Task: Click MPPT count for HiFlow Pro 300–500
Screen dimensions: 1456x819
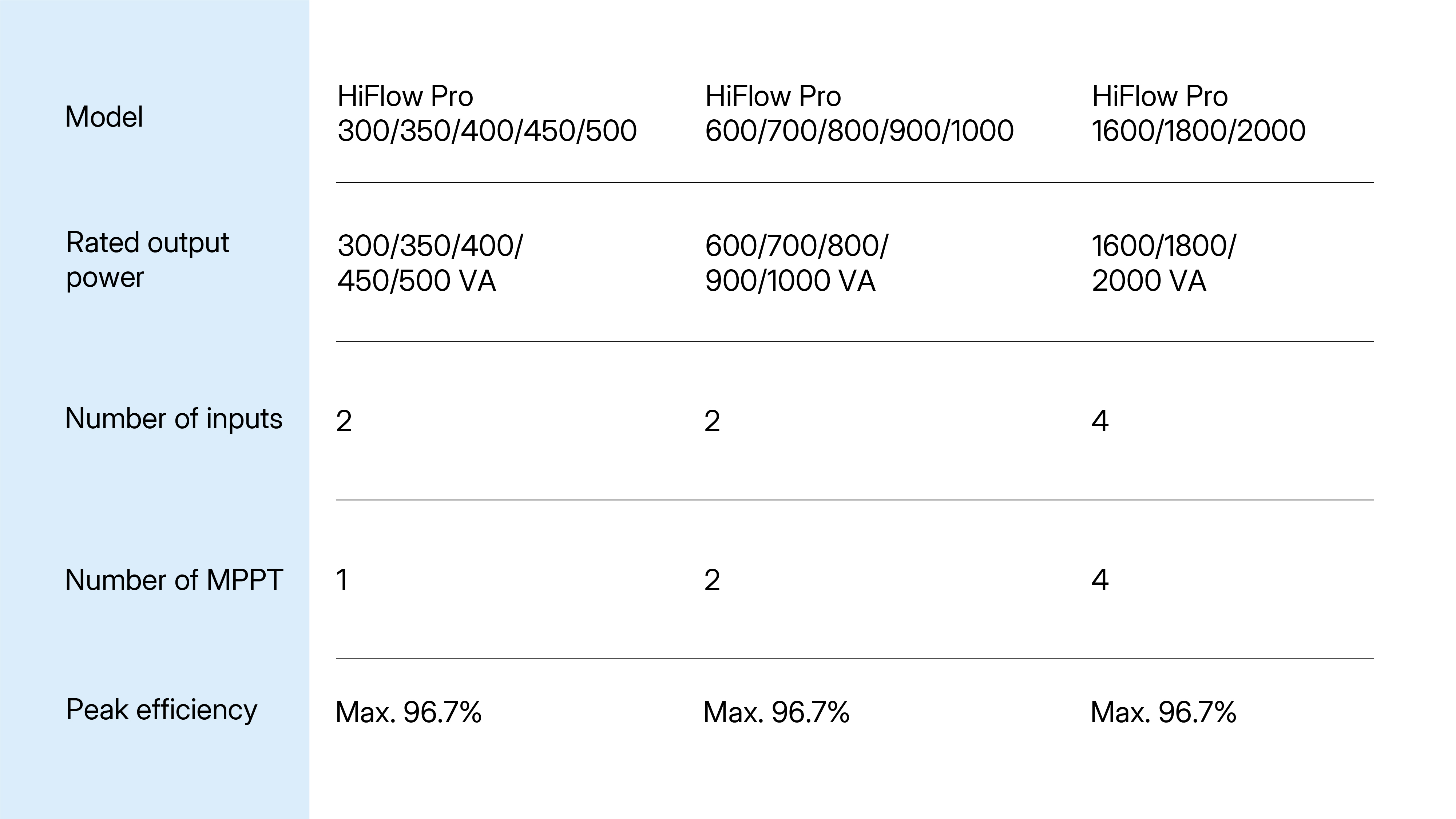Action: pos(342,580)
